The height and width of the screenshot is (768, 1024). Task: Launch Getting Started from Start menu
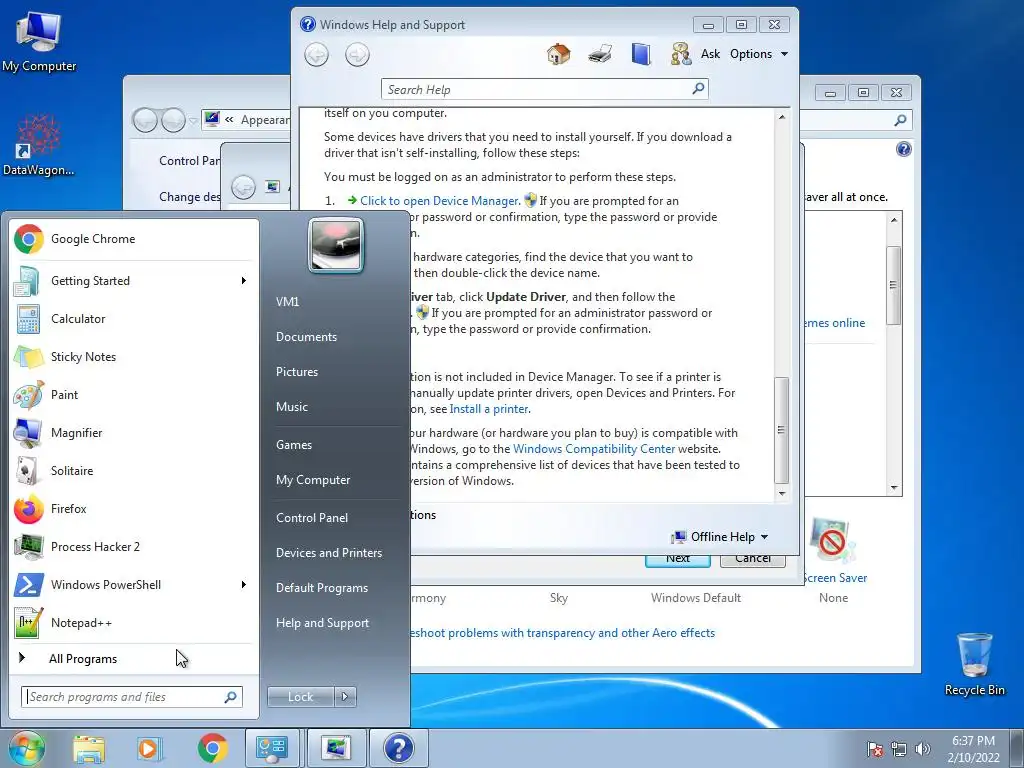click(134, 281)
